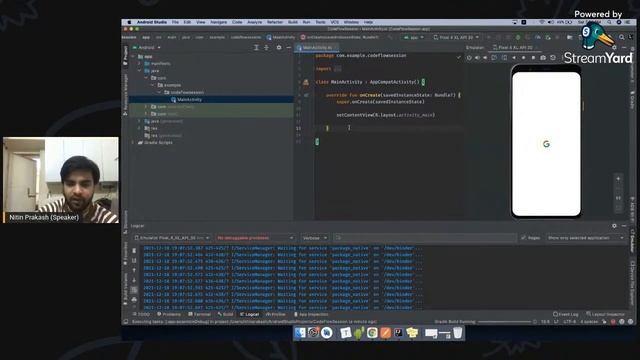Click Logcat search filter field
Image resolution: width=640 pixels, height=360 pixels.
(x=425, y=238)
